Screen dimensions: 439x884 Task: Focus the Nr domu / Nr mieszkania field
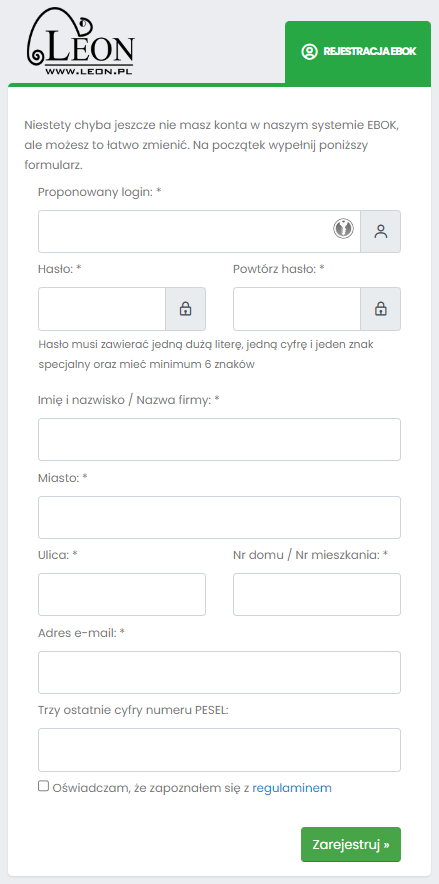pos(317,595)
